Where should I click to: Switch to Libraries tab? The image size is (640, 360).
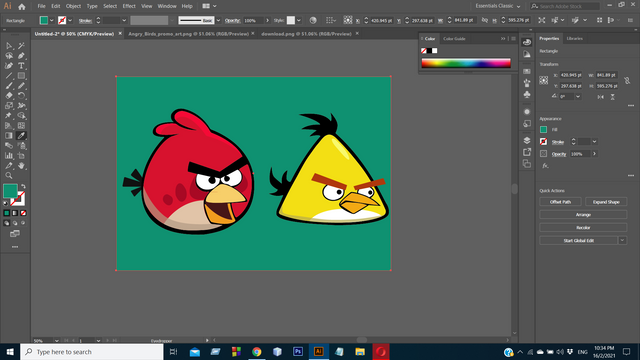[x=574, y=38]
